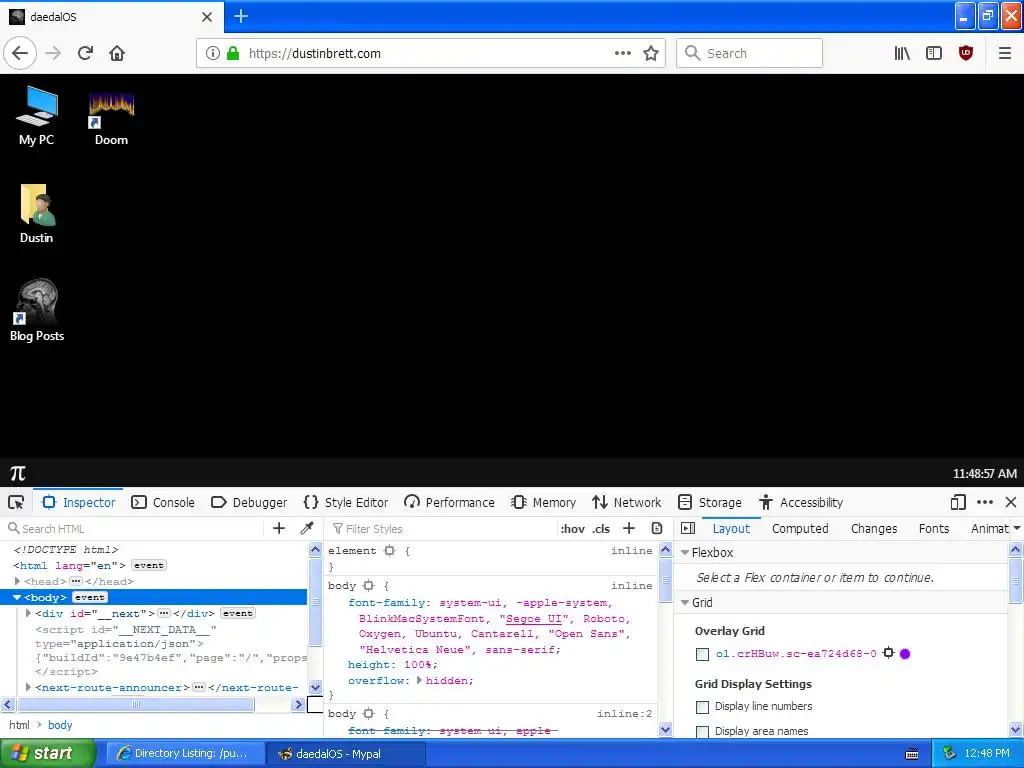Reload the page with refresh icon
1024x768 pixels.
pos(85,53)
